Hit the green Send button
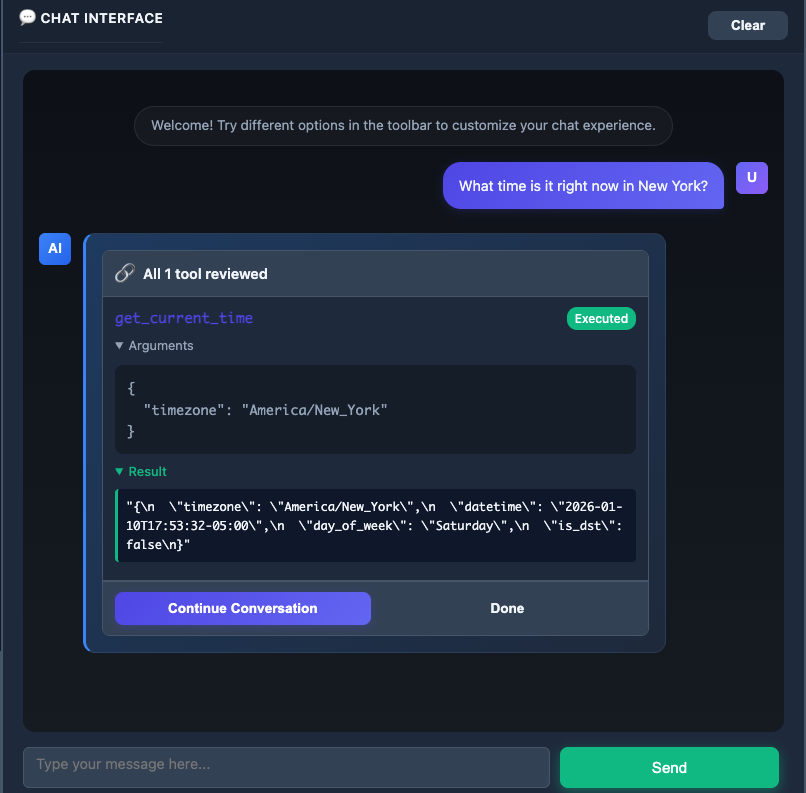Image resolution: width=806 pixels, height=793 pixels. [669, 767]
